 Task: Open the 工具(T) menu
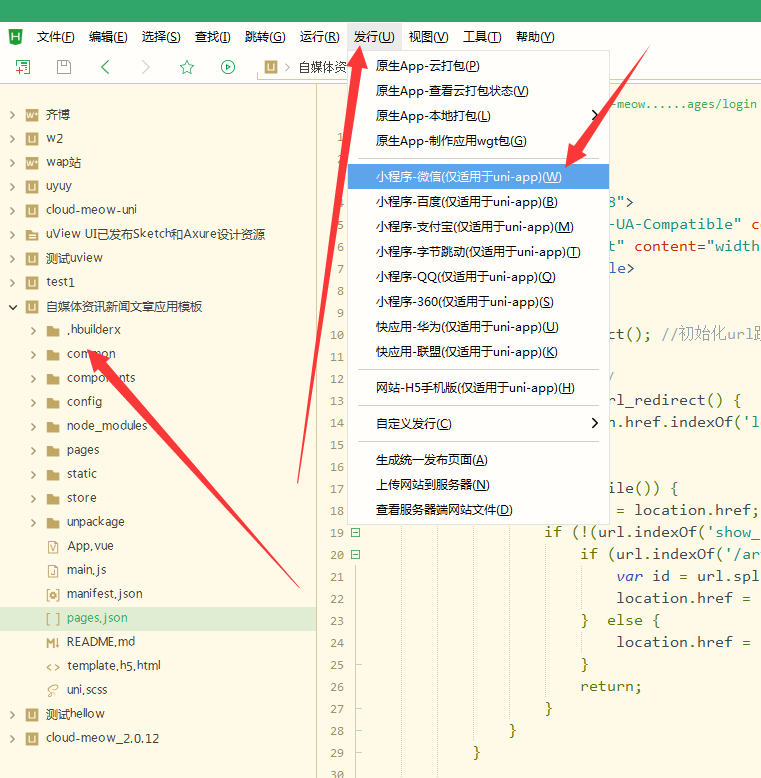tap(482, 37)
